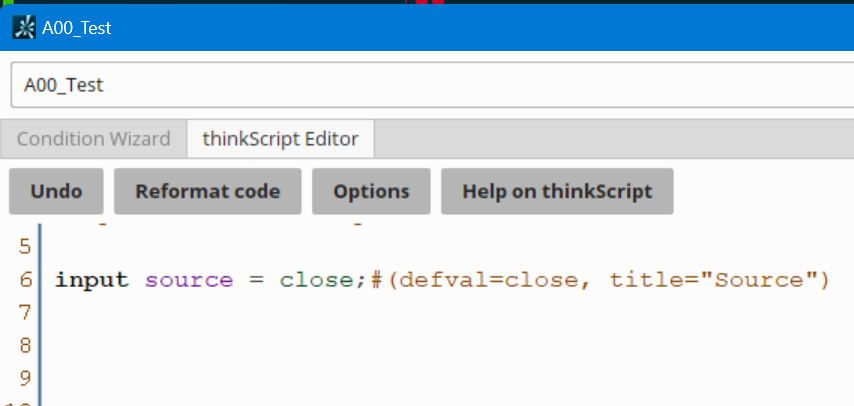This screenshot has width=854, height=406.
Task: Open Help on thinkScript
Action: [557, 191]
